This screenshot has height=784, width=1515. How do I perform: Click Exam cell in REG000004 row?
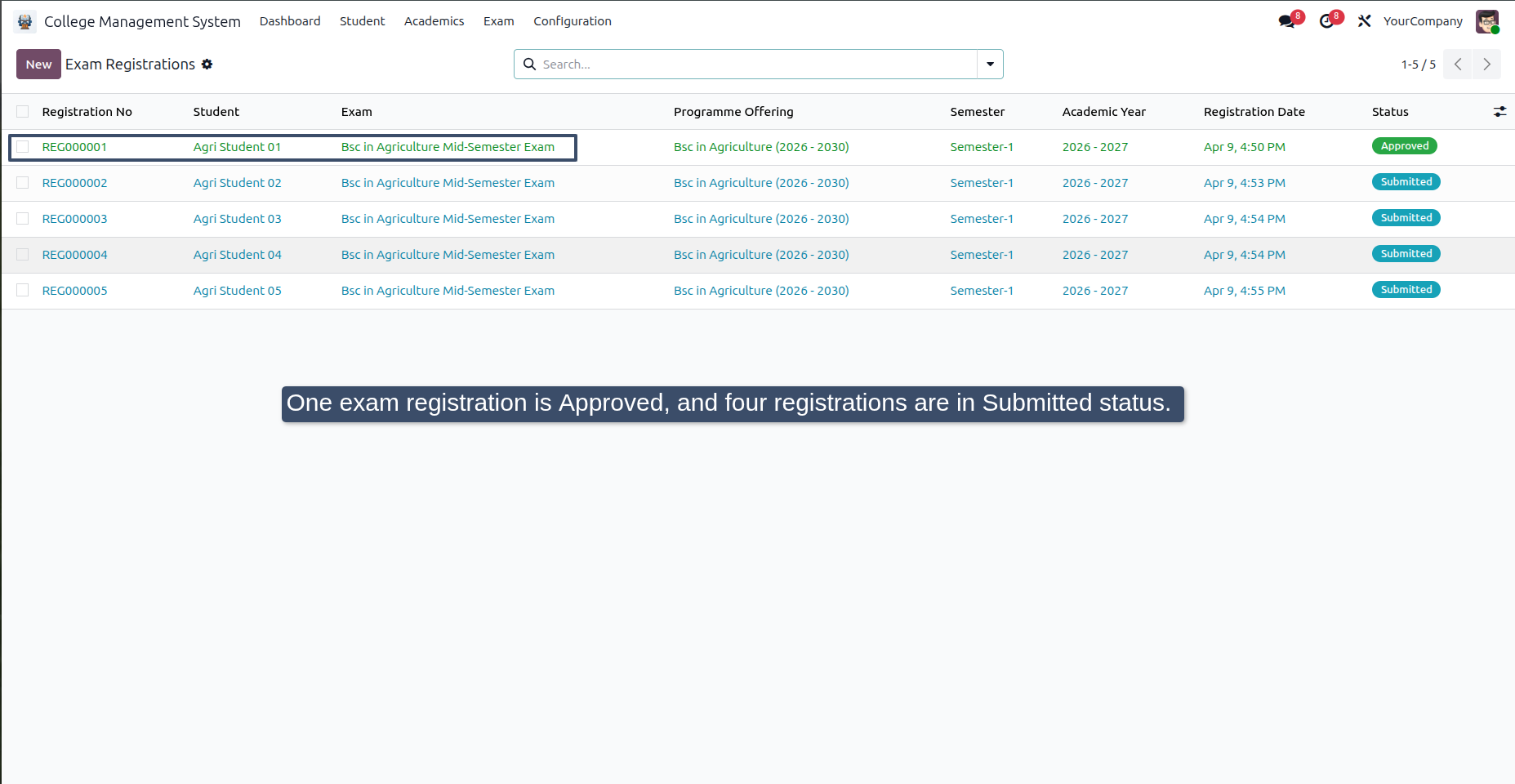coord(448,255)
